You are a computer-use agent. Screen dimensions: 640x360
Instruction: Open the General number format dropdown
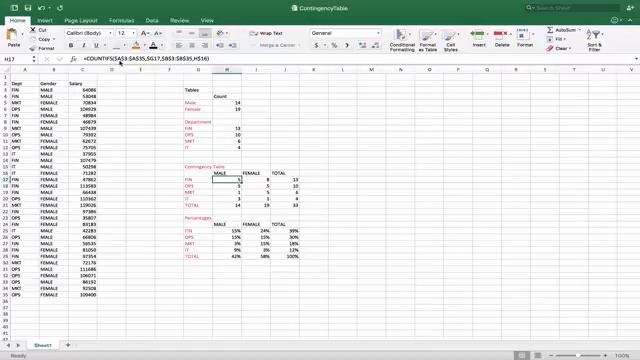coord(378,33)
